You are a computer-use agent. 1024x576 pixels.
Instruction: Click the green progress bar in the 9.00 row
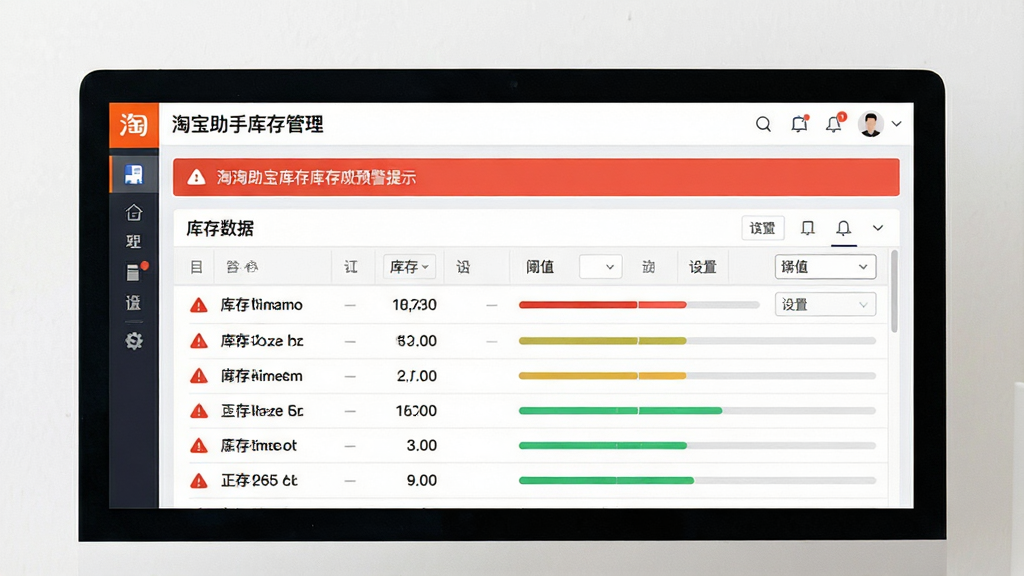[697, 480]
